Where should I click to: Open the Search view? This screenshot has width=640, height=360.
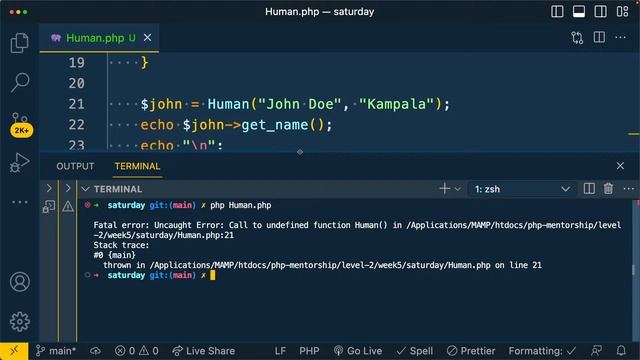[x=19, y=82]
